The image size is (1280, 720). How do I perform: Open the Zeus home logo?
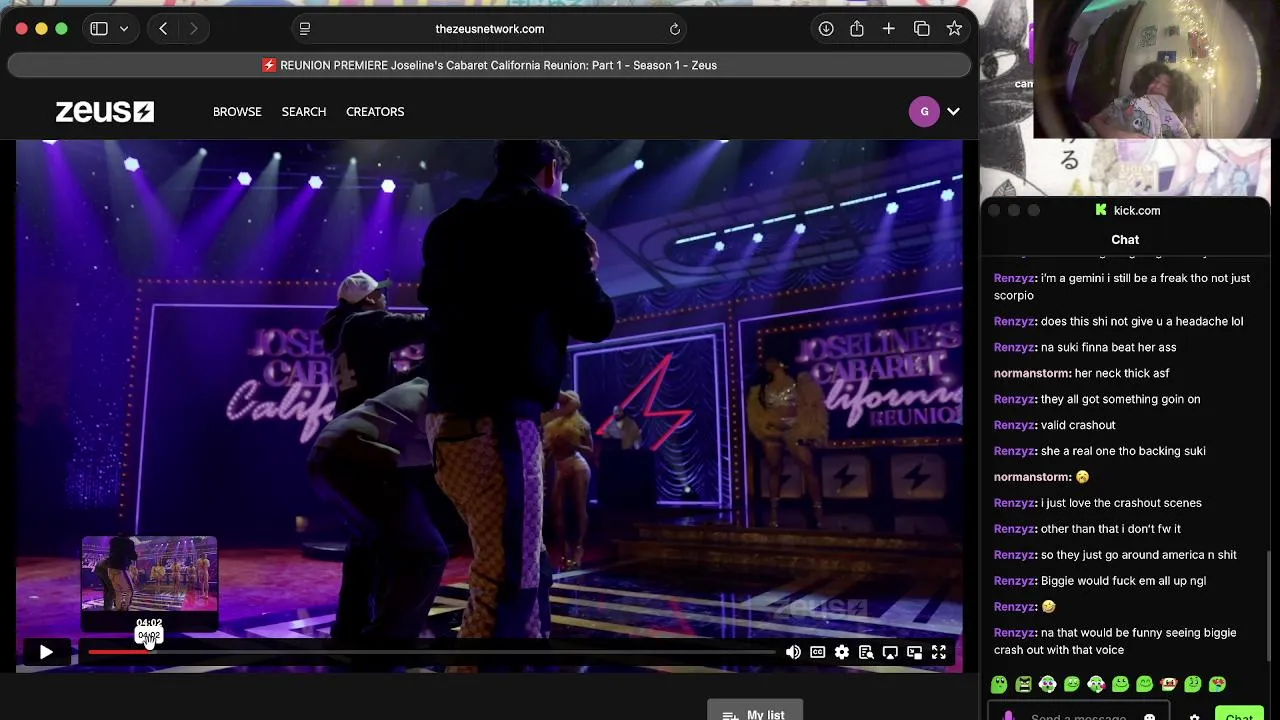point(105,111)
